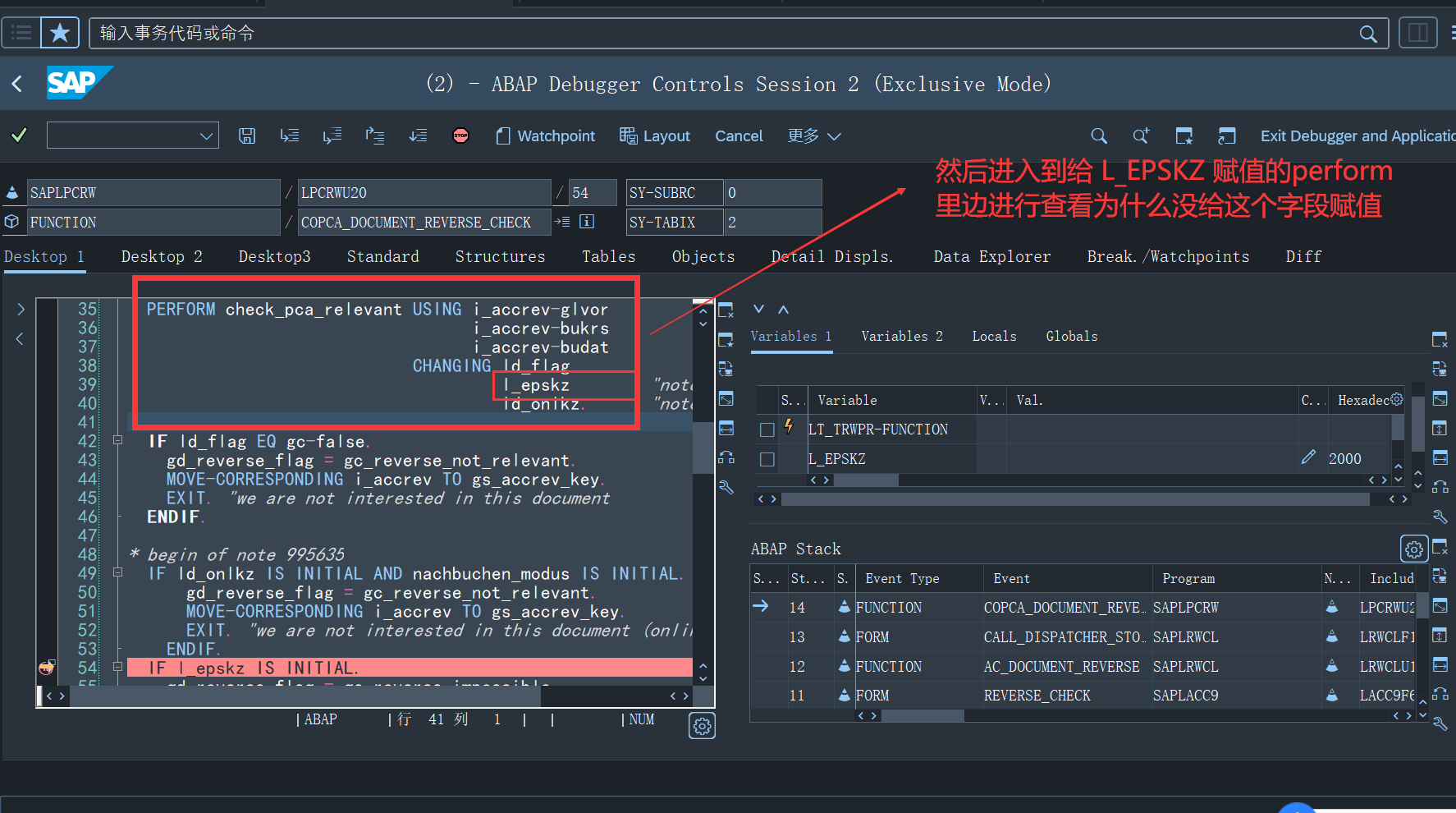This screenshot has width=1456, height=813.
Task: Switch to the Variables 2 tab
Action: click(902, 336)
